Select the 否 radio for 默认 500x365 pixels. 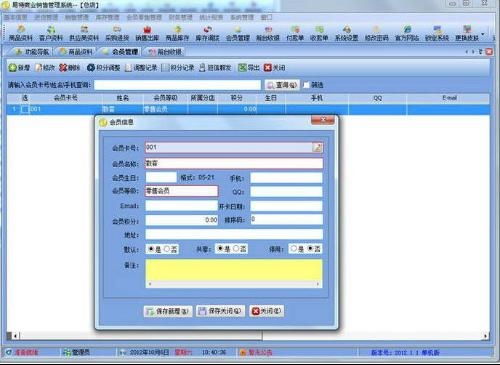(167, 249)
